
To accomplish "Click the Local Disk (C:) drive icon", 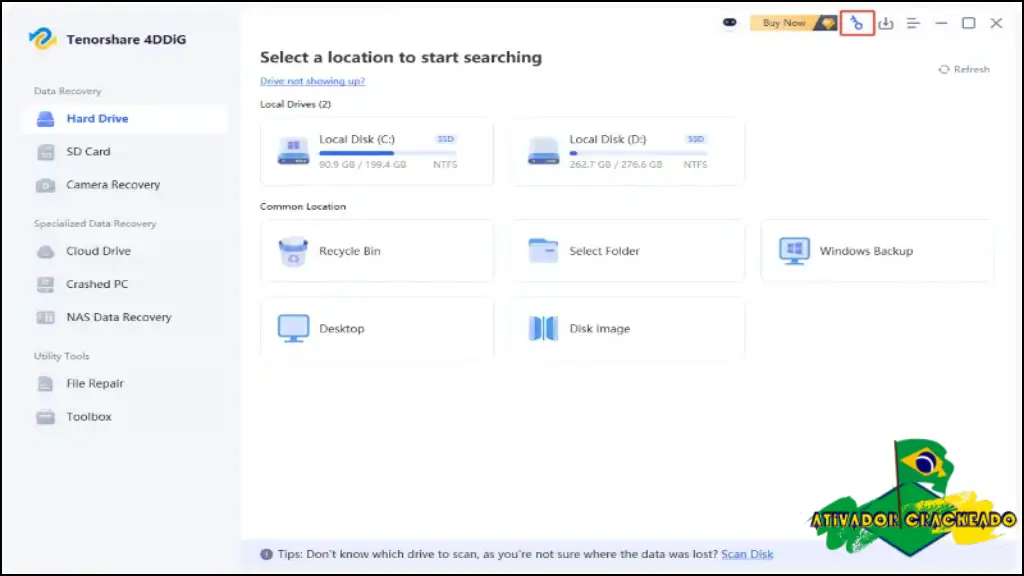I will (293, 152).
